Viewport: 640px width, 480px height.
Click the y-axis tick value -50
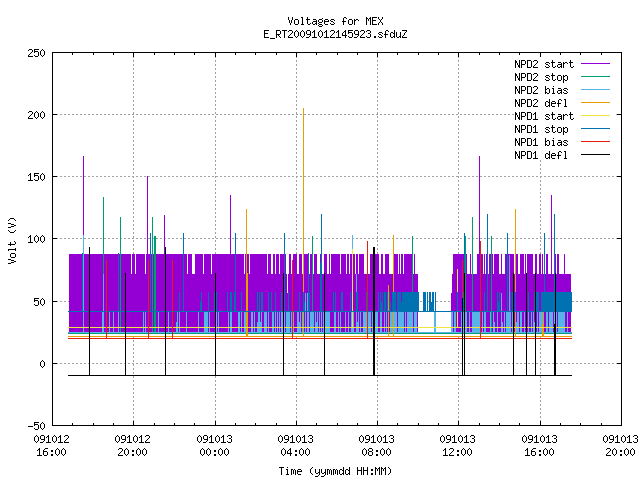click(x=36, y=426)
